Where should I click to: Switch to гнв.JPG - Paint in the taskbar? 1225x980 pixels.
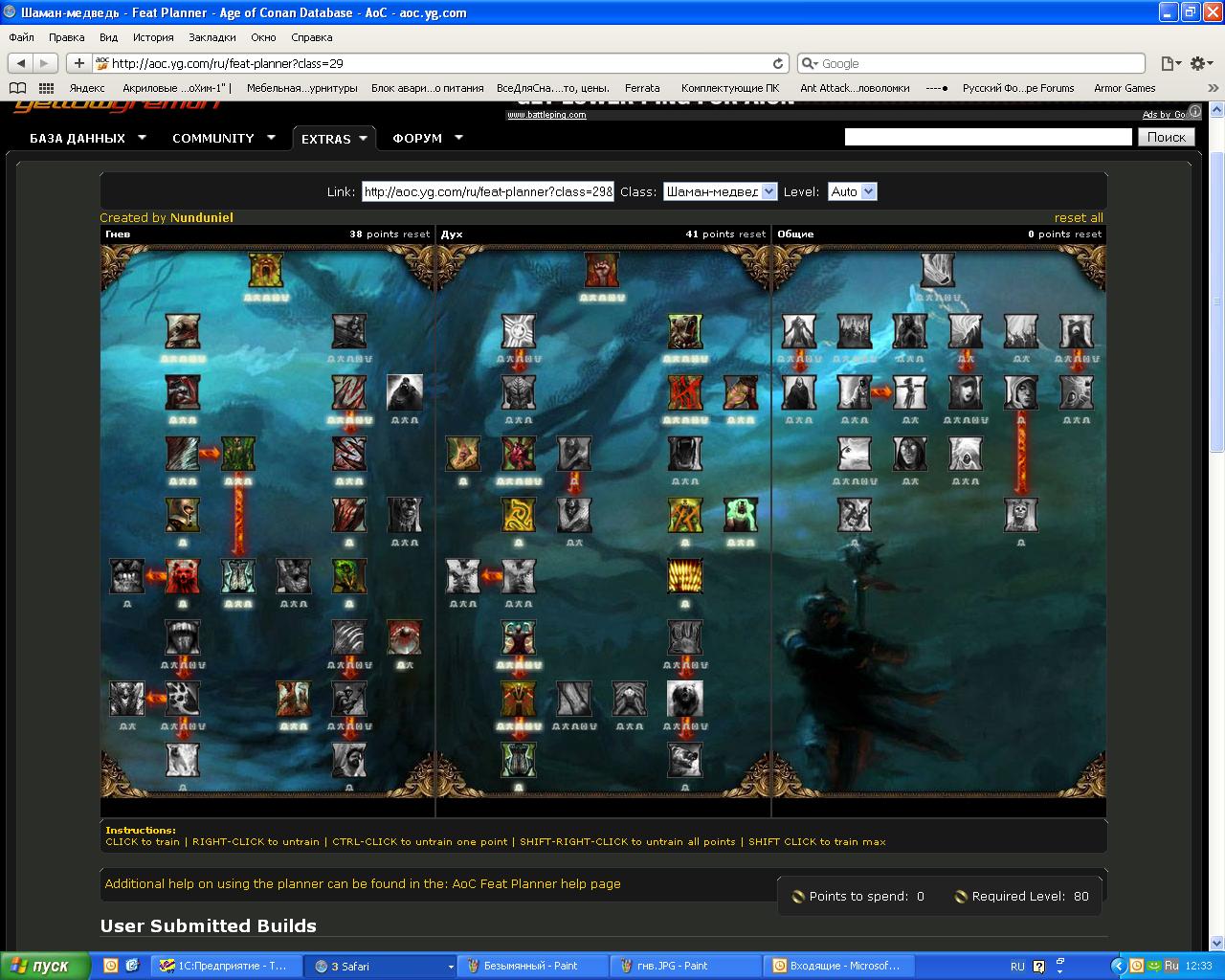tap(684, 966)
